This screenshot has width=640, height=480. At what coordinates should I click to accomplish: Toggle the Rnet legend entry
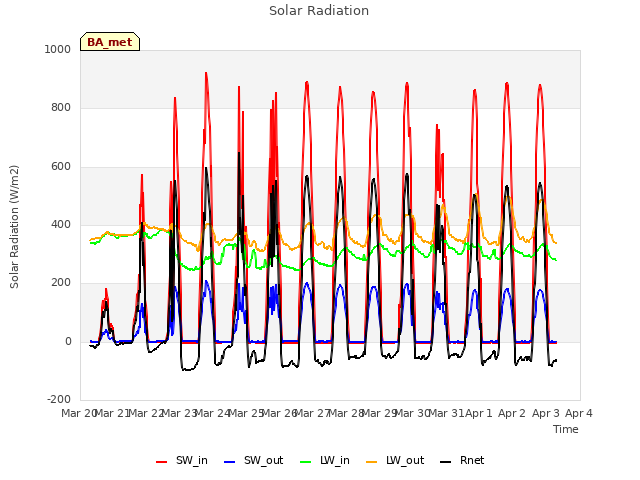coord(462,461)
